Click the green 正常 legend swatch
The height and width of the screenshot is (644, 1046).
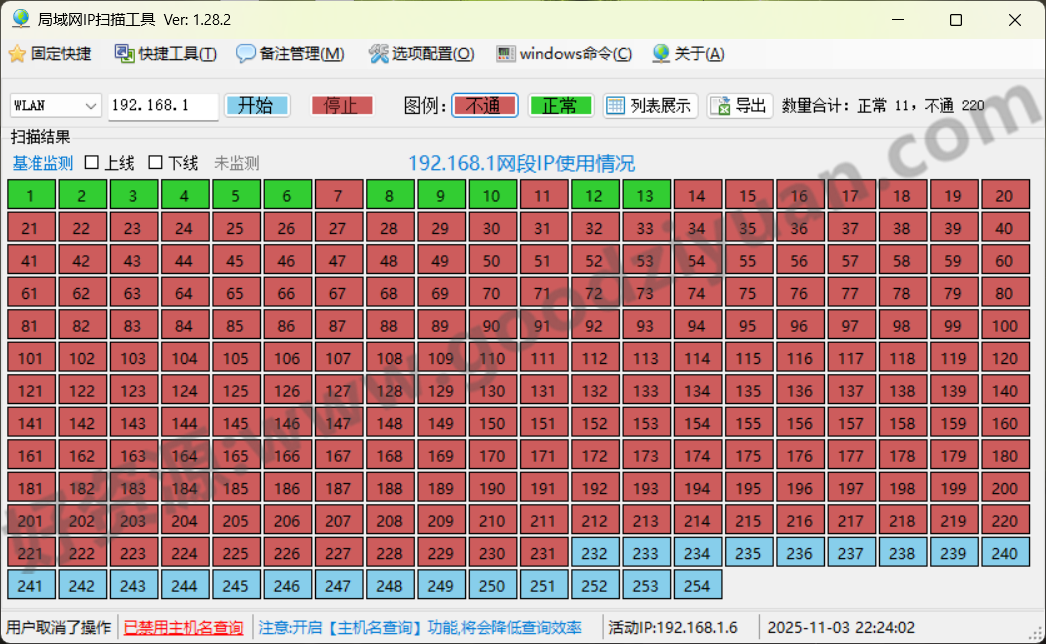point(561,105)
